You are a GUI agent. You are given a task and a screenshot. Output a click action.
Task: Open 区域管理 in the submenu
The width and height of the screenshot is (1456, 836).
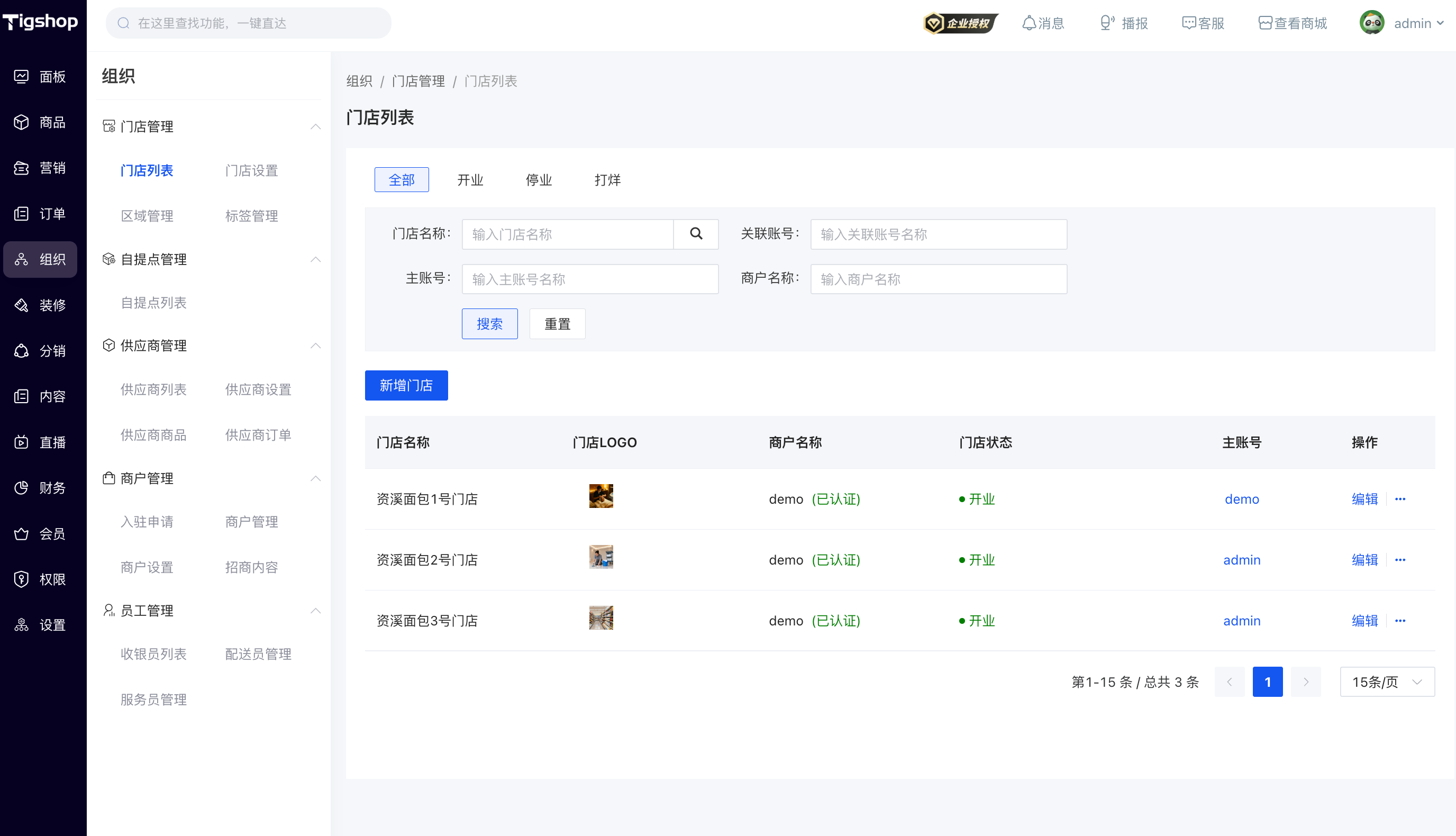coord(147,216)
